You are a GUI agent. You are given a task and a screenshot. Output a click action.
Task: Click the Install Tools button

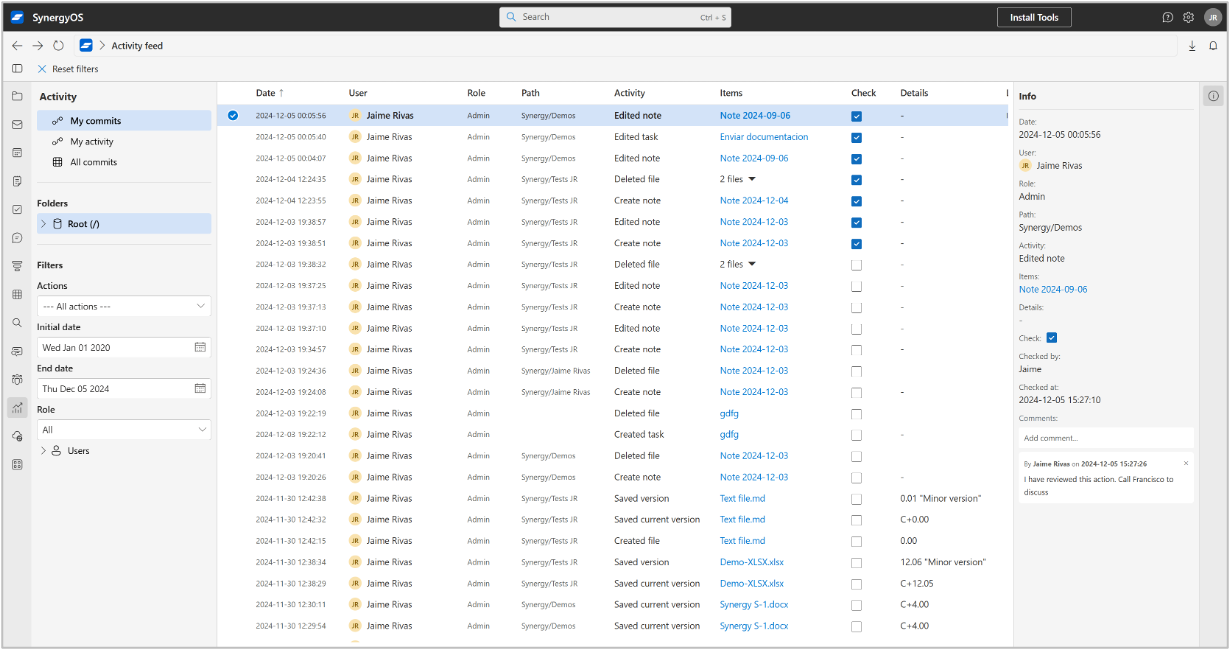[x=1034, y=17]
